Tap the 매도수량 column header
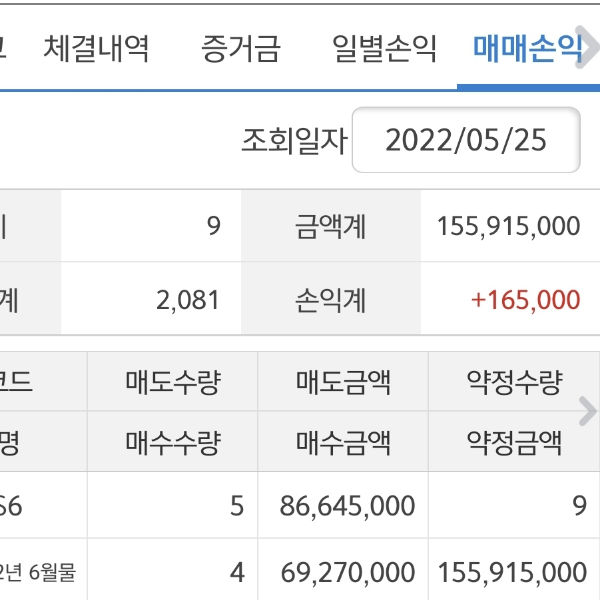Viewport: 600px width, 600px height. [x=173, y=381]
